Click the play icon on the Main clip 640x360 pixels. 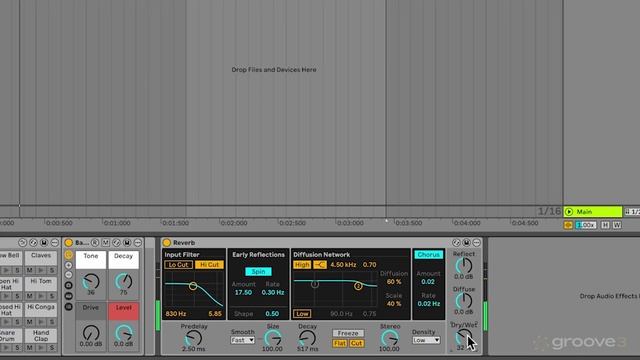(569, 211)
